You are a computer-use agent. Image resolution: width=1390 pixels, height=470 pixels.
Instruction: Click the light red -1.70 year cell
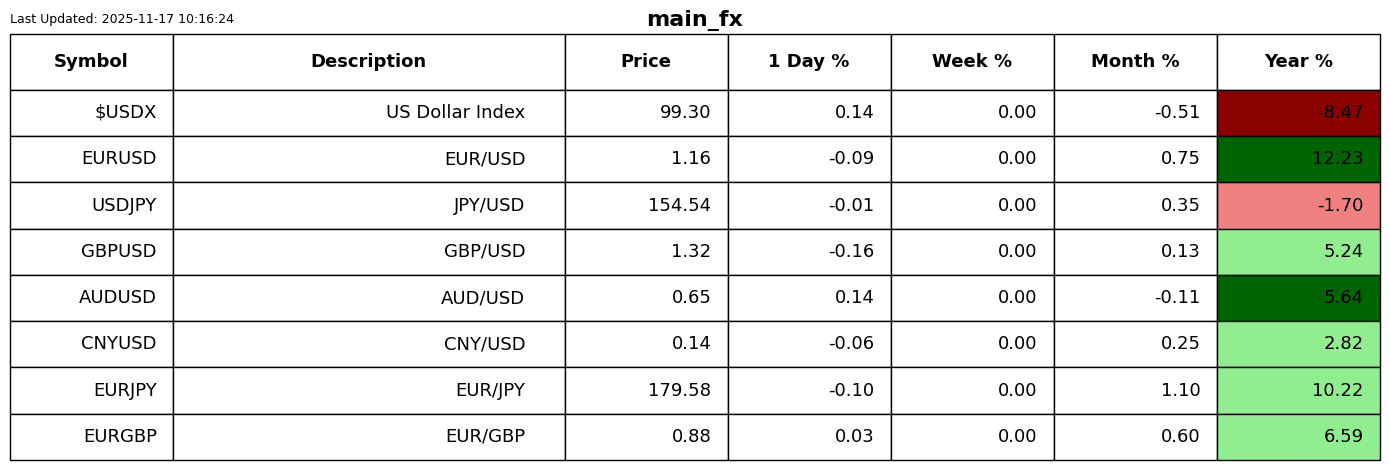coord(1298,206)
